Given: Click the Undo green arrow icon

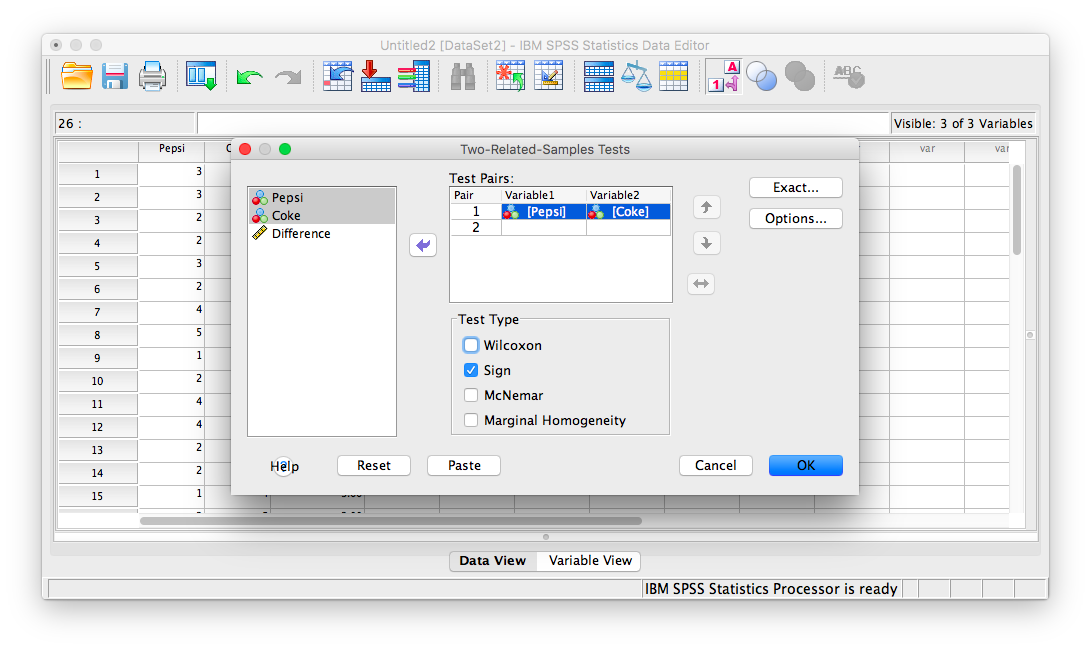Looking at the screenshot, I should tap(249, 77).
